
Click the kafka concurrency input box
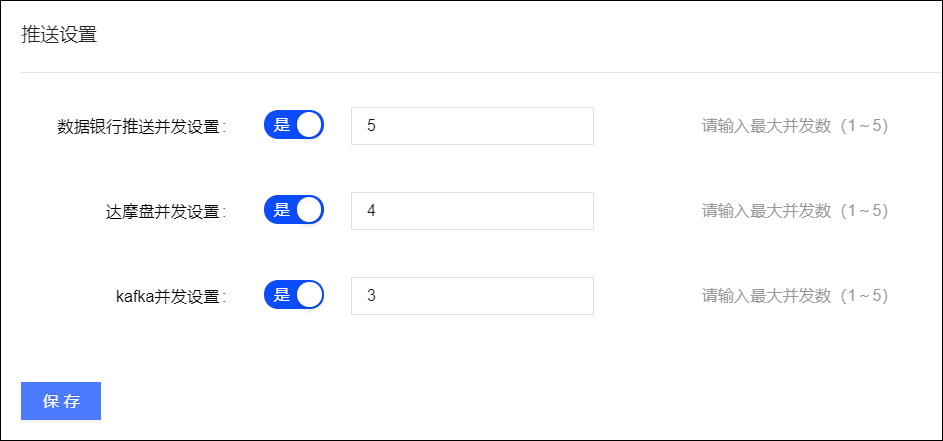tap(472, 296)
